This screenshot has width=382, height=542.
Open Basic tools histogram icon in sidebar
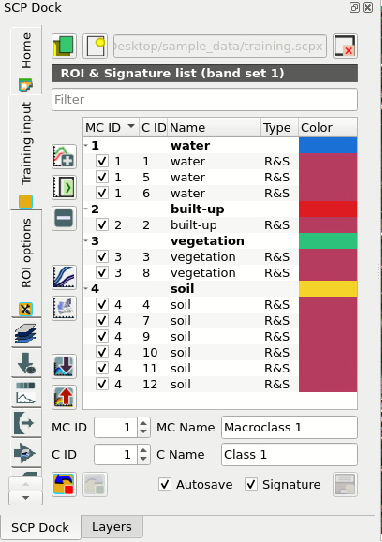26,393
